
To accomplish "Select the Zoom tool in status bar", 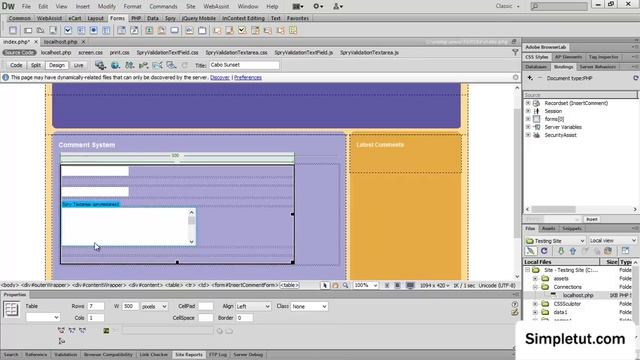I will click(x=345, y=286).
